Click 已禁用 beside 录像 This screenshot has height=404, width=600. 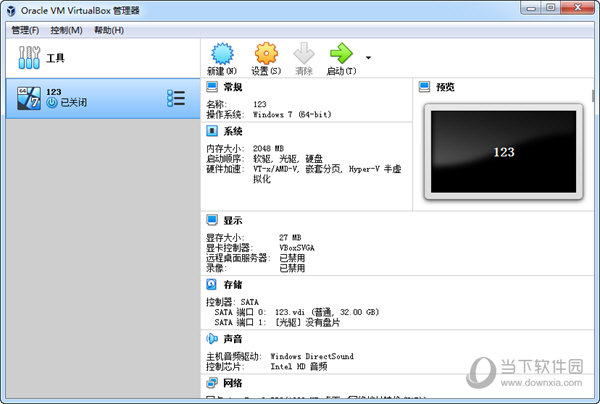(x=292, y=268)
